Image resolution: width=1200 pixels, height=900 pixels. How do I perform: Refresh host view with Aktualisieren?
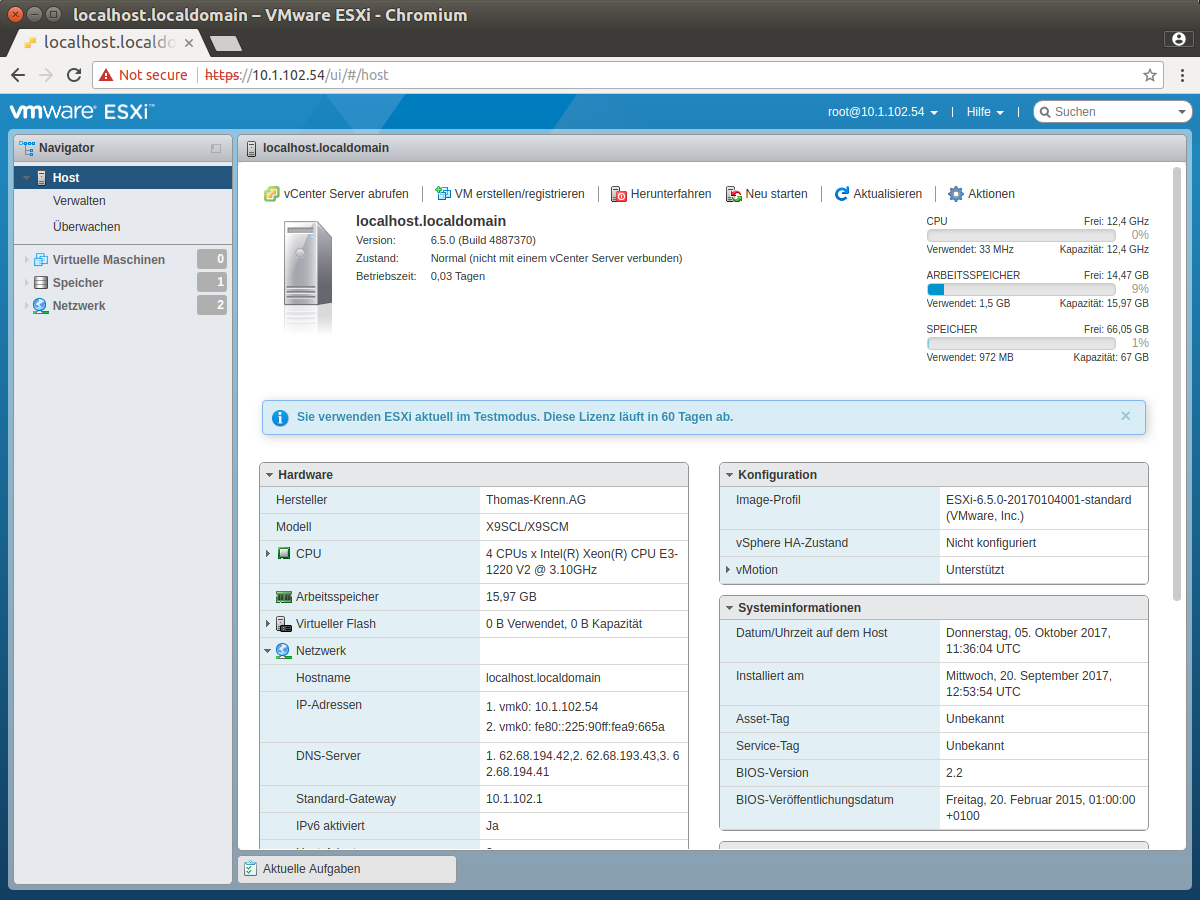click(878, 194)
